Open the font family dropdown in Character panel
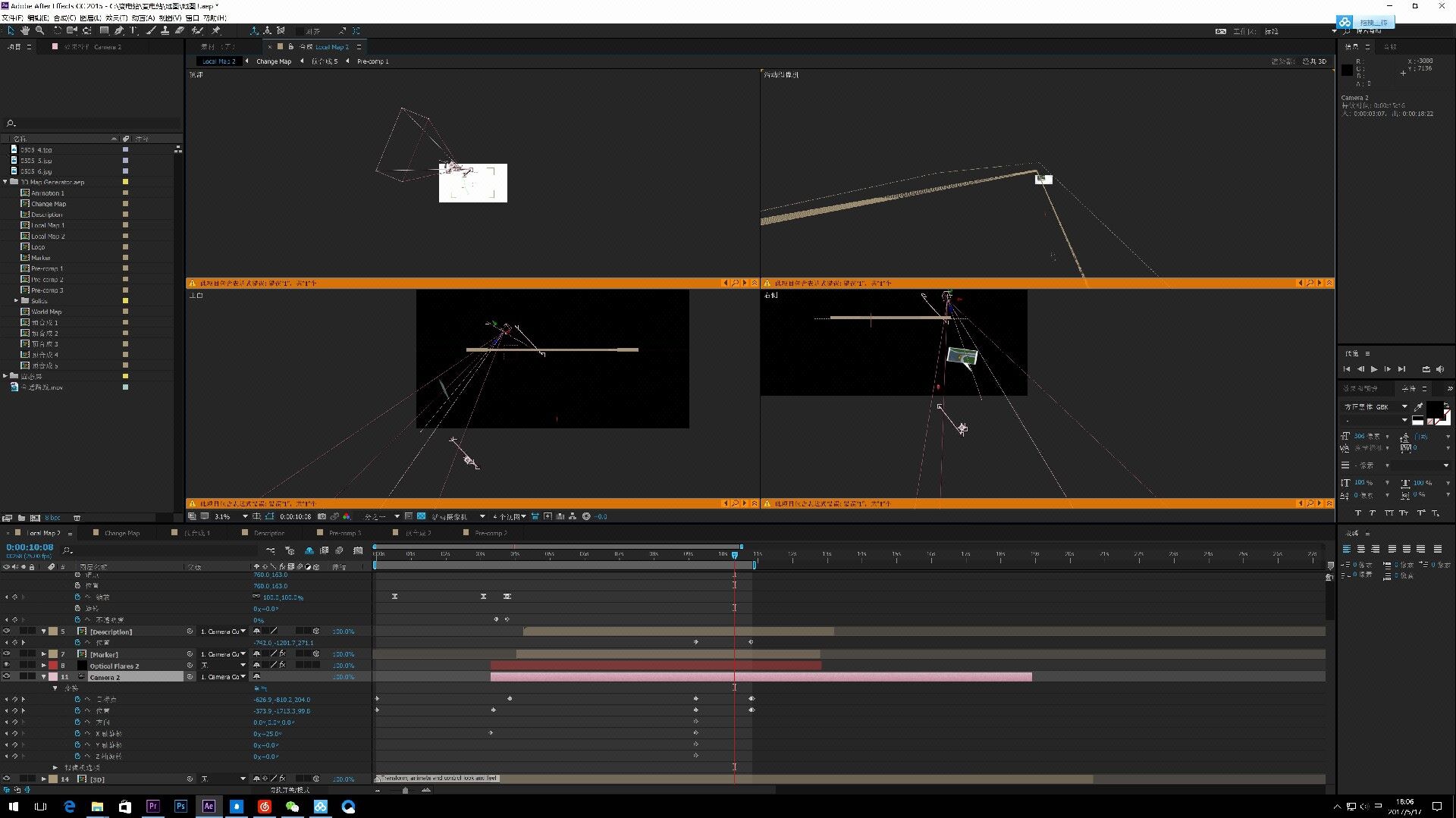This screenshot has width=1456, height=818. point(1404,407)
